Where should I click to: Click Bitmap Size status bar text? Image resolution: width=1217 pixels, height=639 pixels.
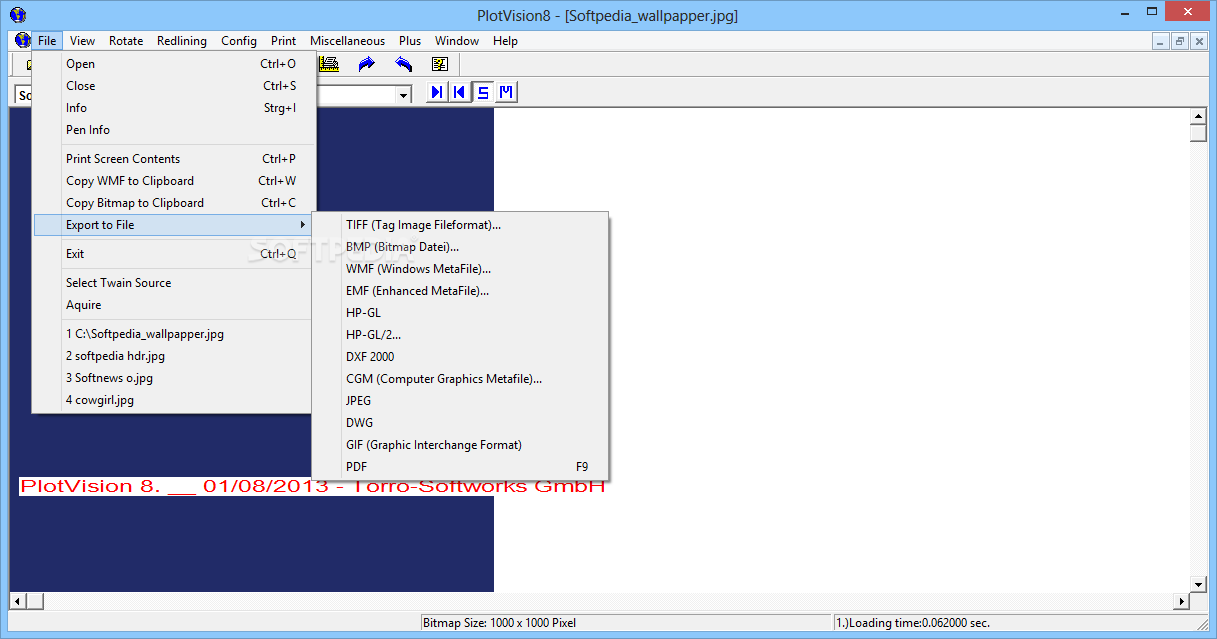click(x=499, y=623)
